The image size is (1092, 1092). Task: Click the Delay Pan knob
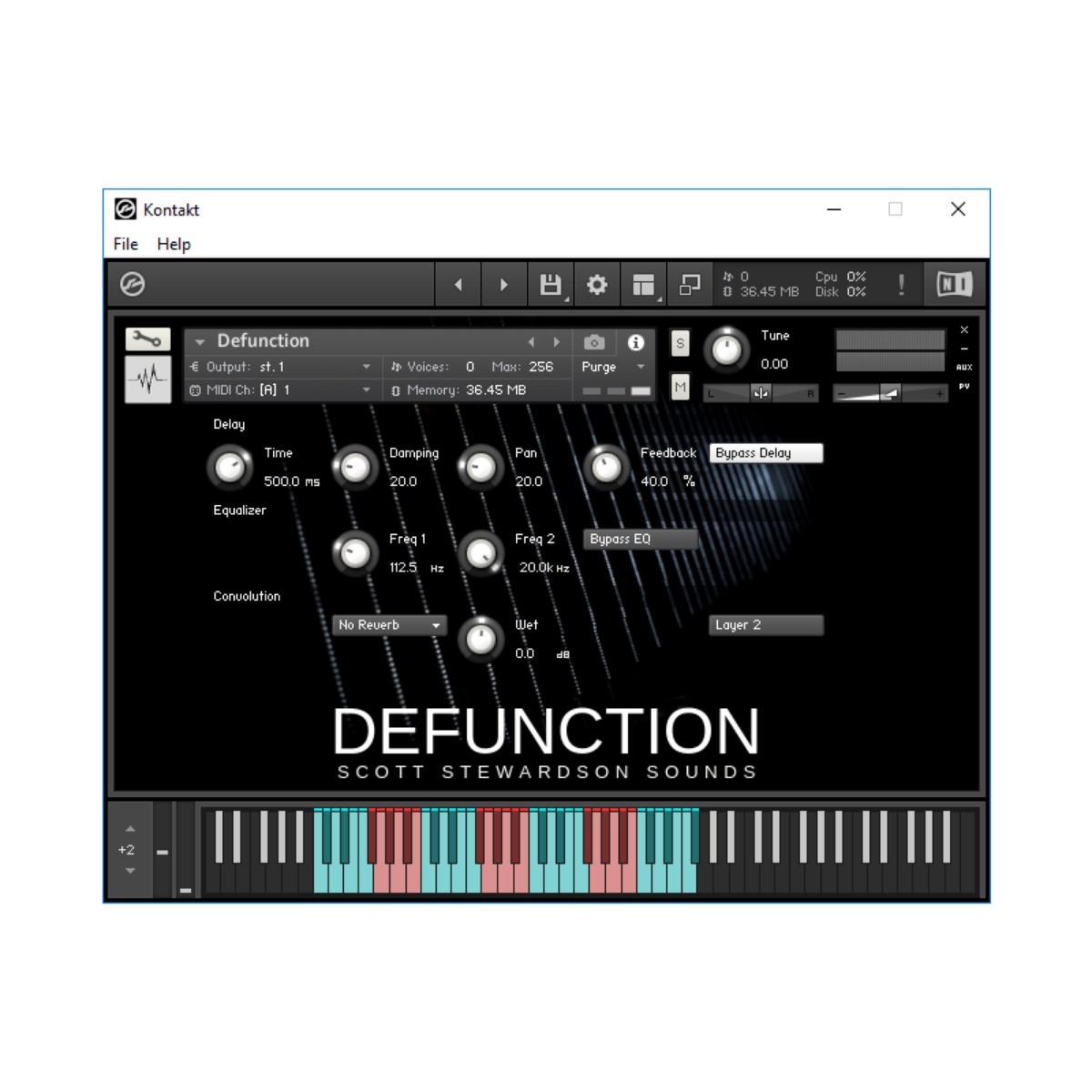480,468
